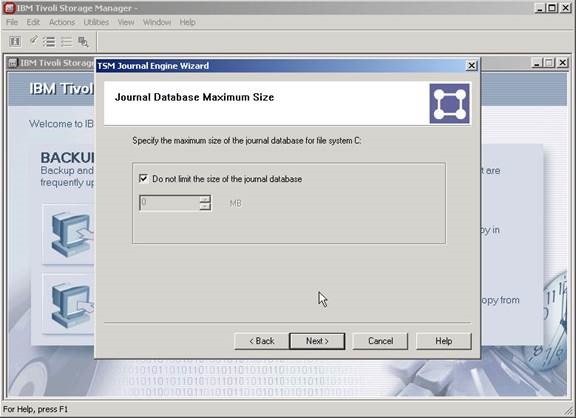Cancel the Journal Engine Wizard
Image resolution: width=576 pixels, height=418 pixels.
pyautogui.click(x=380, y=341)
